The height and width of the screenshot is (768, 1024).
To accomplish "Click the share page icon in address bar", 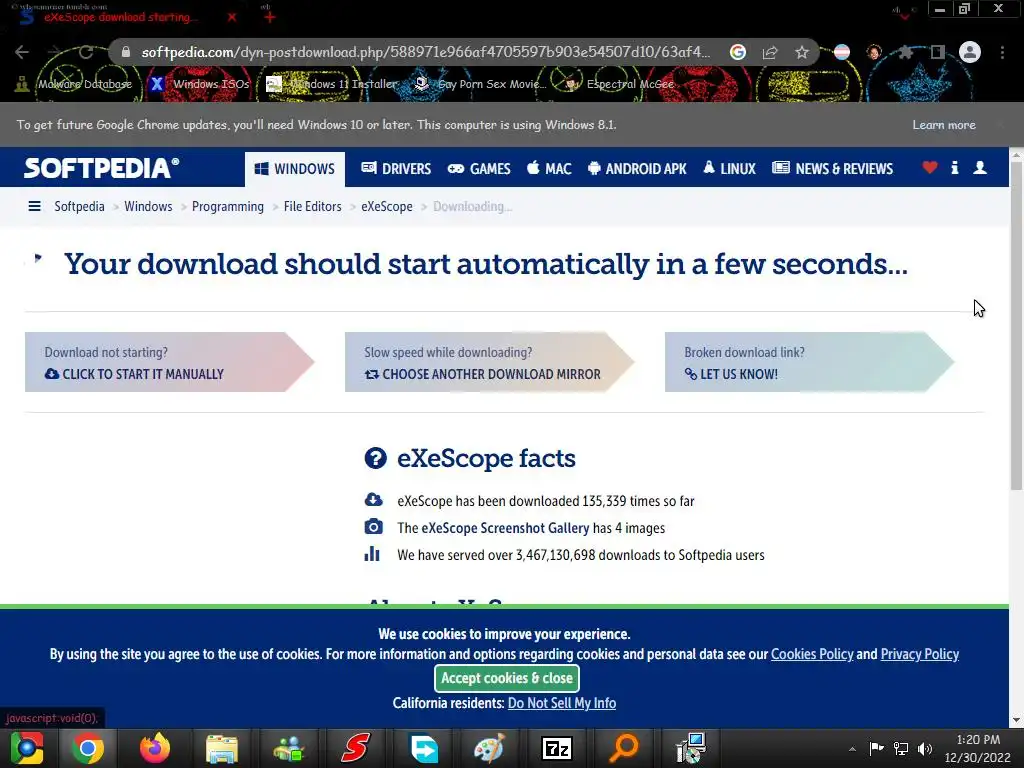I will (x=770, y=52).
